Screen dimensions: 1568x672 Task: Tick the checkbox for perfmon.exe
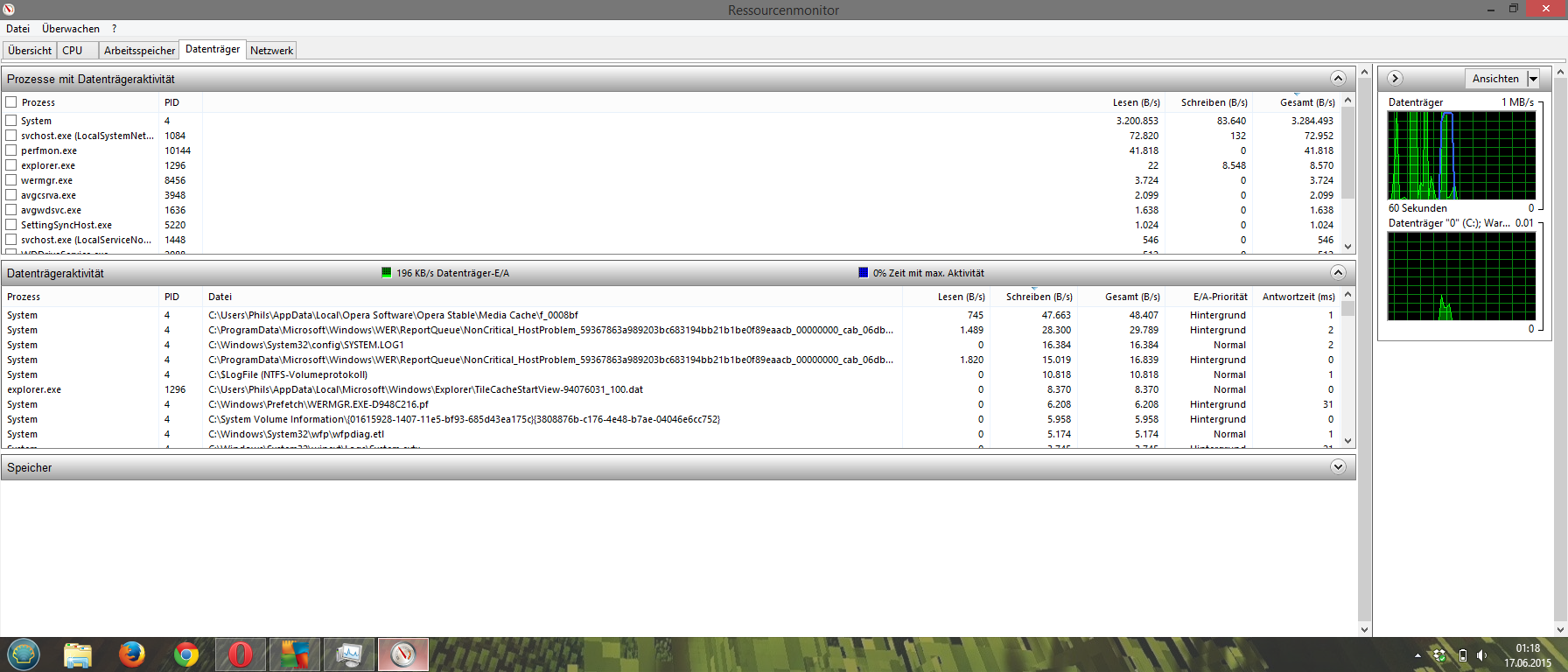pyautogui.click(x=11, y=150)
